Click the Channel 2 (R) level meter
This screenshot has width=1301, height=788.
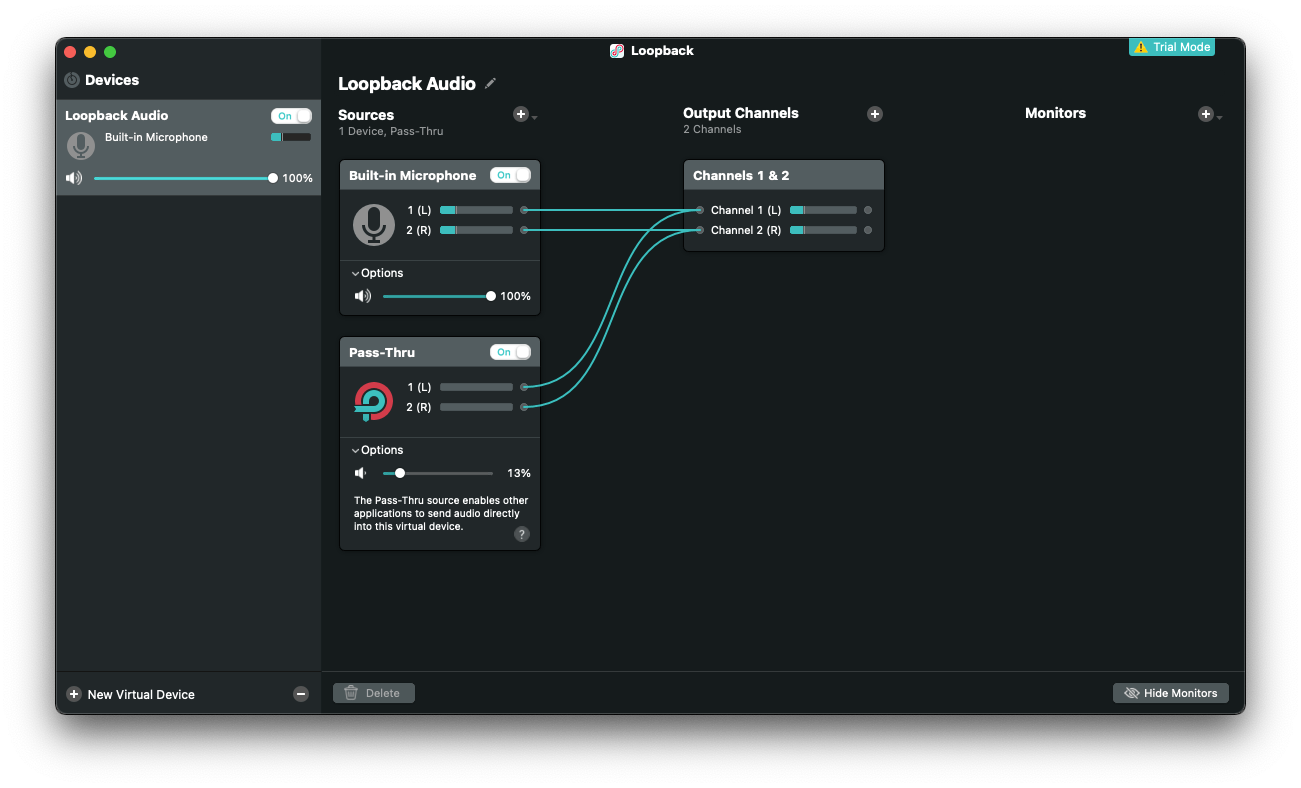pos(823,230)
